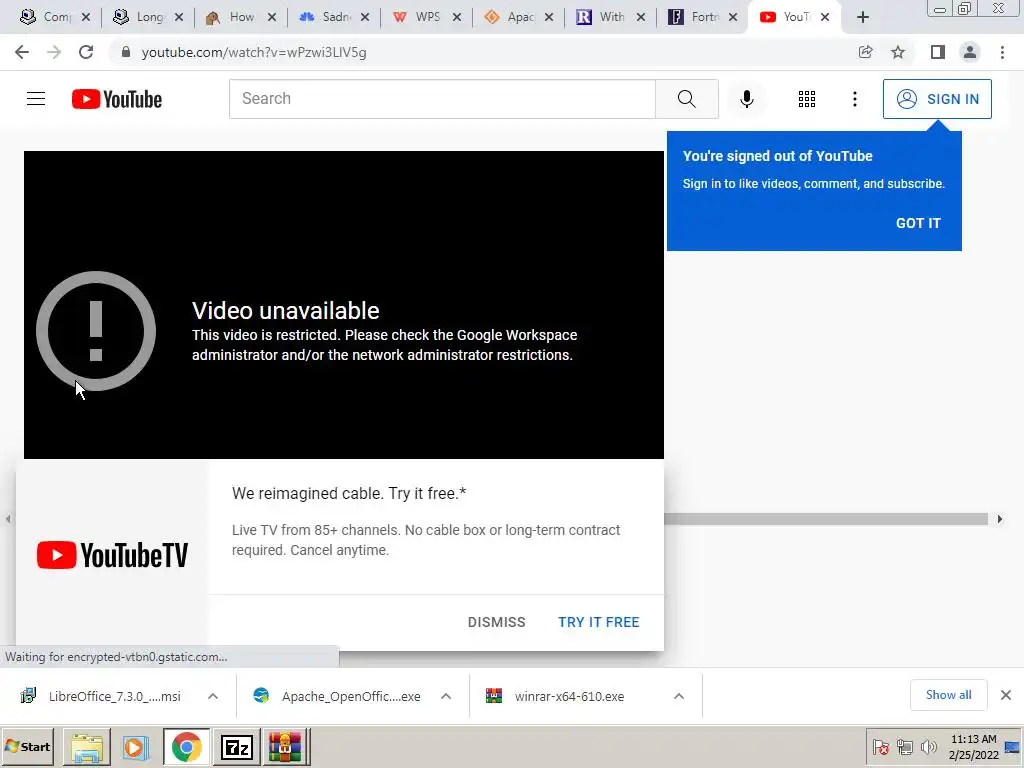Open 7-Zip from the taskbar
Viewport: 1024px width, 768px height.
(237, 746)
